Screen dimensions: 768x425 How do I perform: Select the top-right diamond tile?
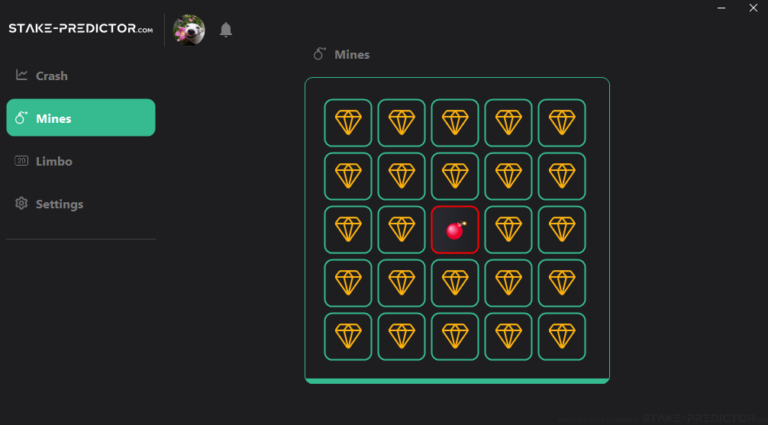click(562, 123)
